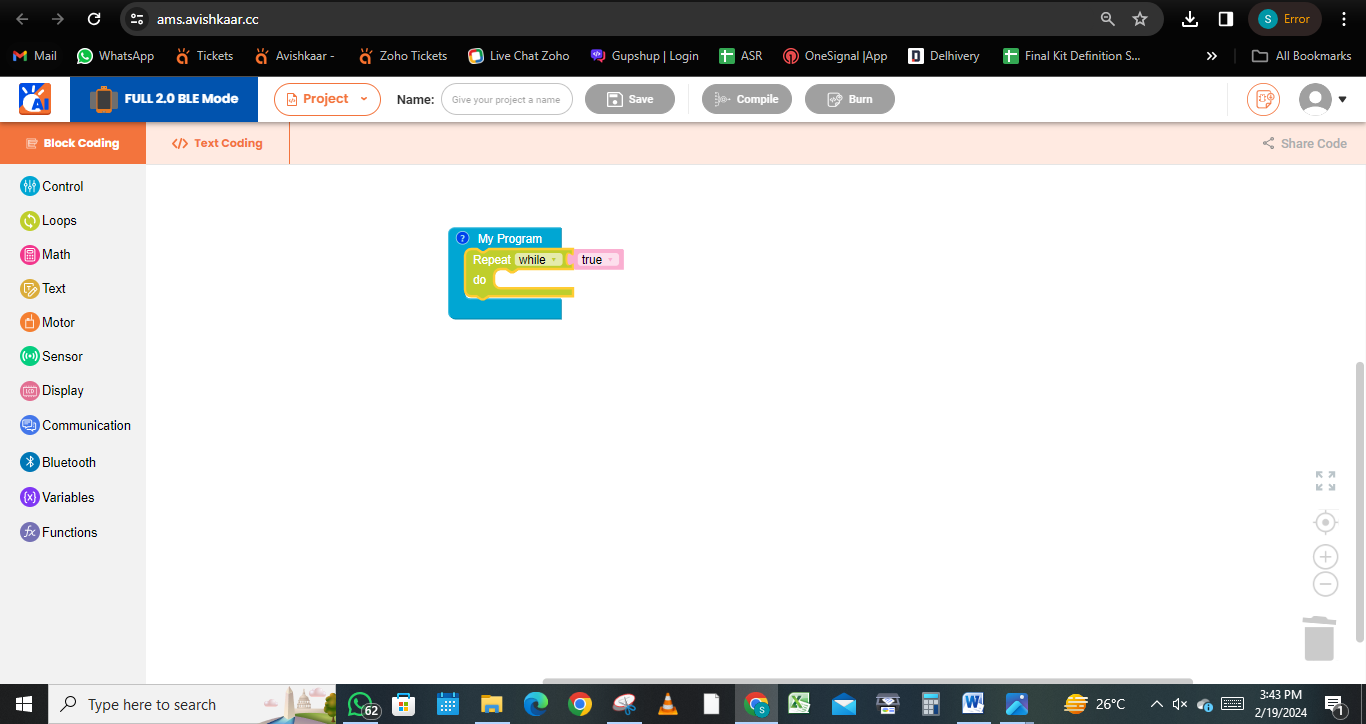The image size is (1366, 724).
Task: Click the Chrome profile Error button
Action: 1285,19
